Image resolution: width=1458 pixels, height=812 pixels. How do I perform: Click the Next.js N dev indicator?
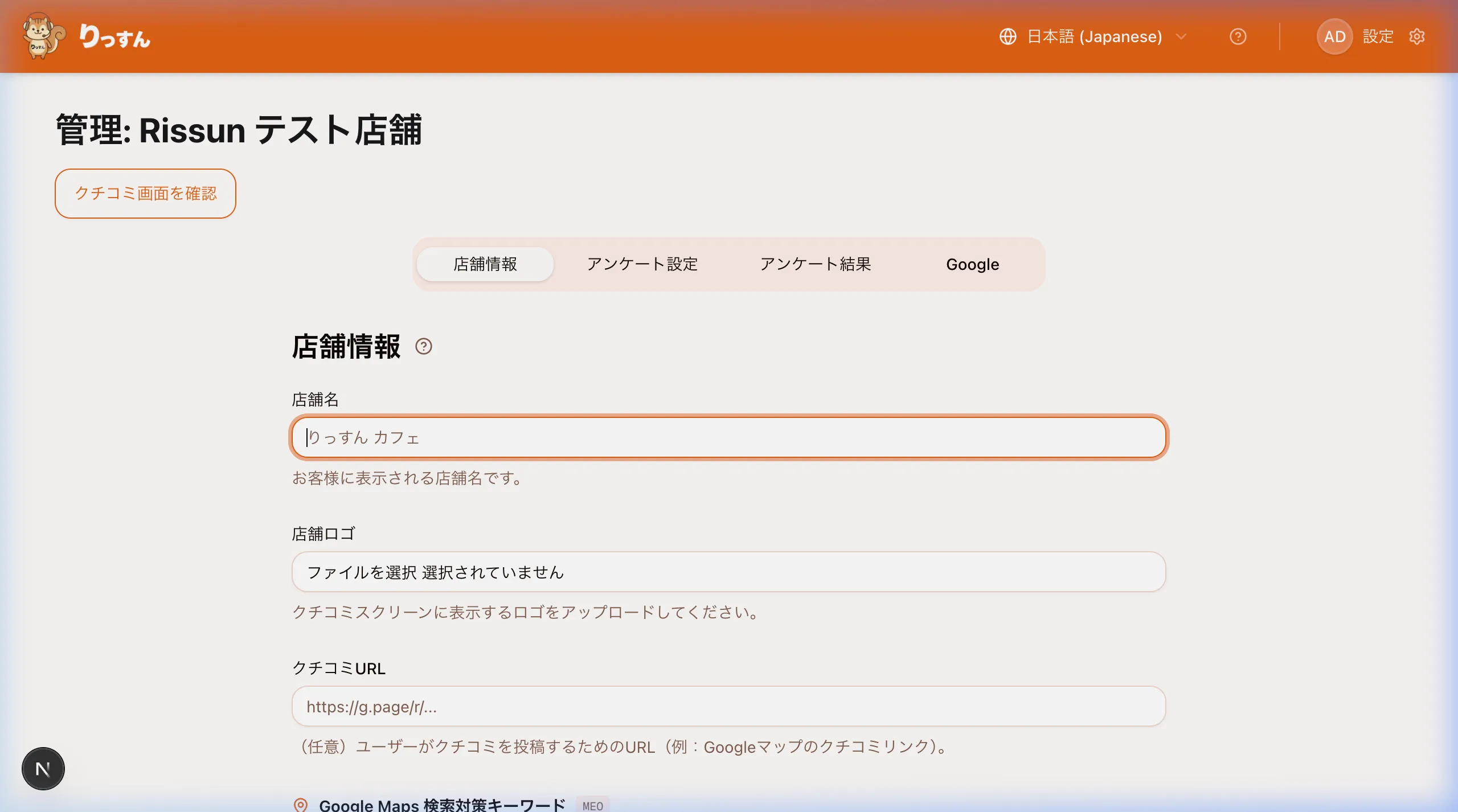point(43,769)
